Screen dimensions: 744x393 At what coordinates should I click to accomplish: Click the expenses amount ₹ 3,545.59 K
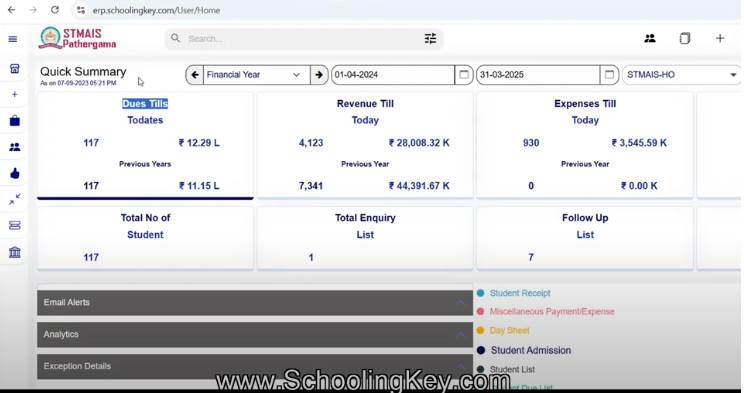(x=639, y=143)
